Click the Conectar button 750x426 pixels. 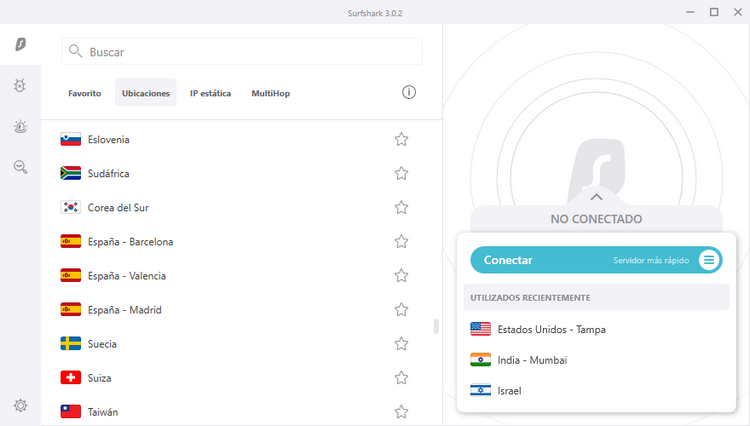pyautogui.click(x=596, y=260)
